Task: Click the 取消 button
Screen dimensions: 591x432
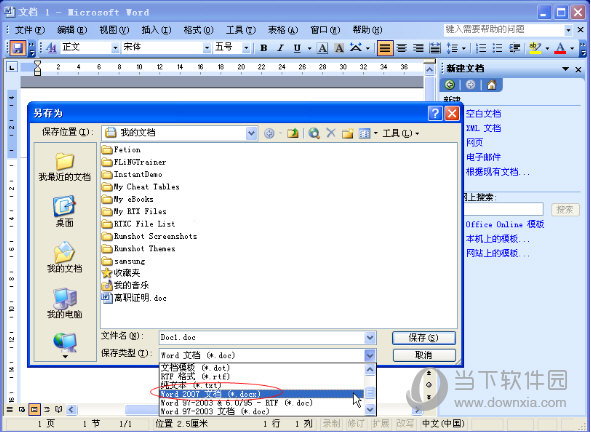Action: (424, 355)
